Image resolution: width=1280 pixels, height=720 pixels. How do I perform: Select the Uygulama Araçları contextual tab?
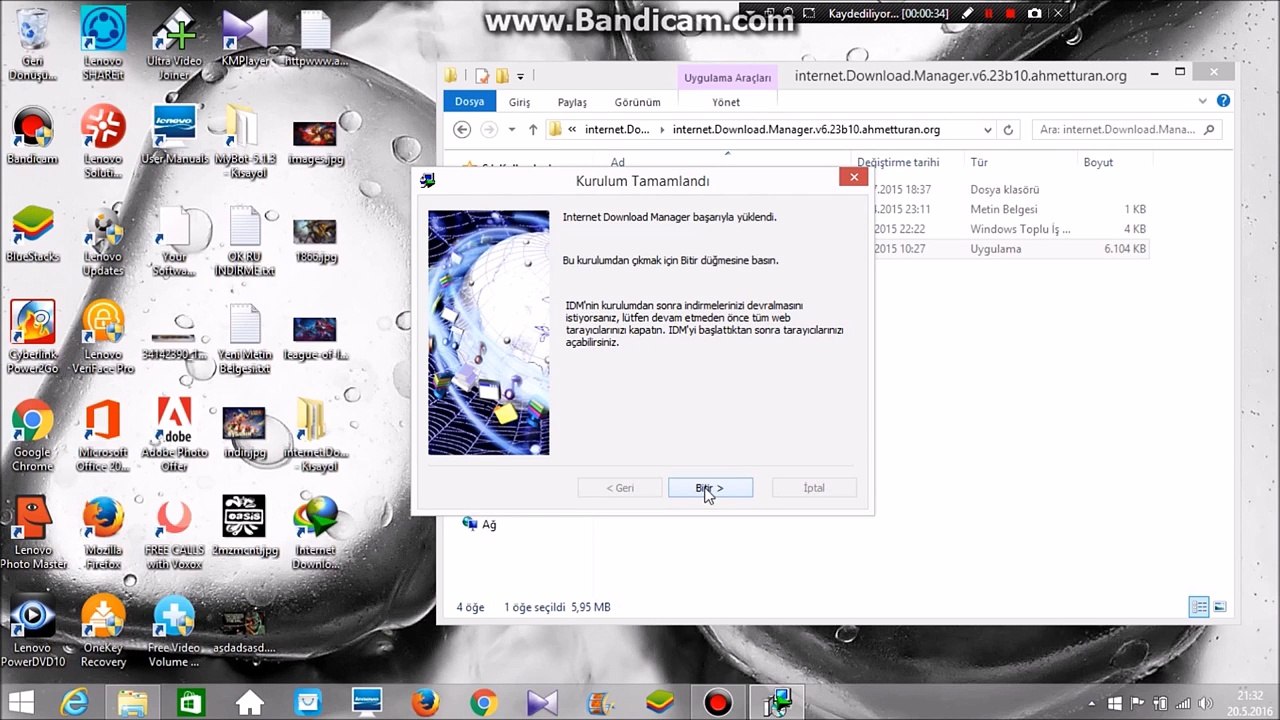pyautogui.click(x=727, y=78)
